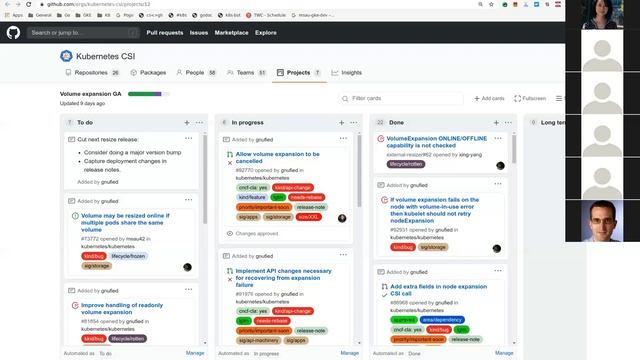
Task: Click the browser address bar URL
Action: (x=98, y=4)
